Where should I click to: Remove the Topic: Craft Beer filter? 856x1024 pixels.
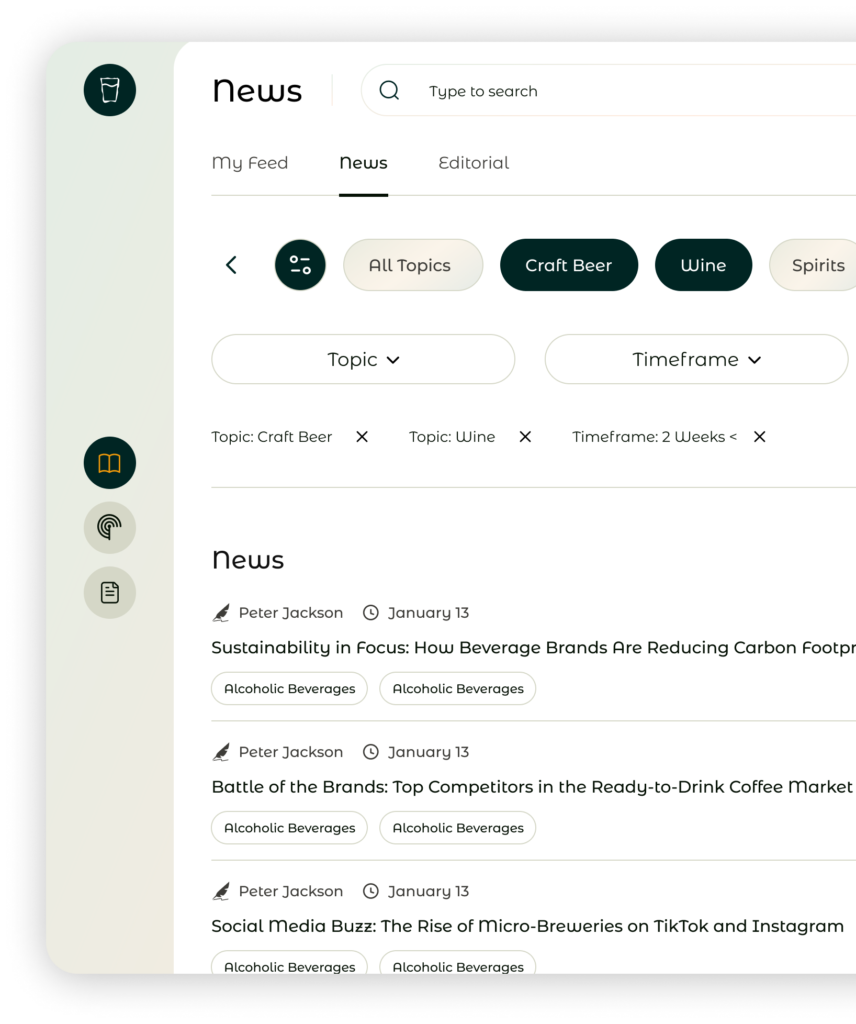coord(362,437)
